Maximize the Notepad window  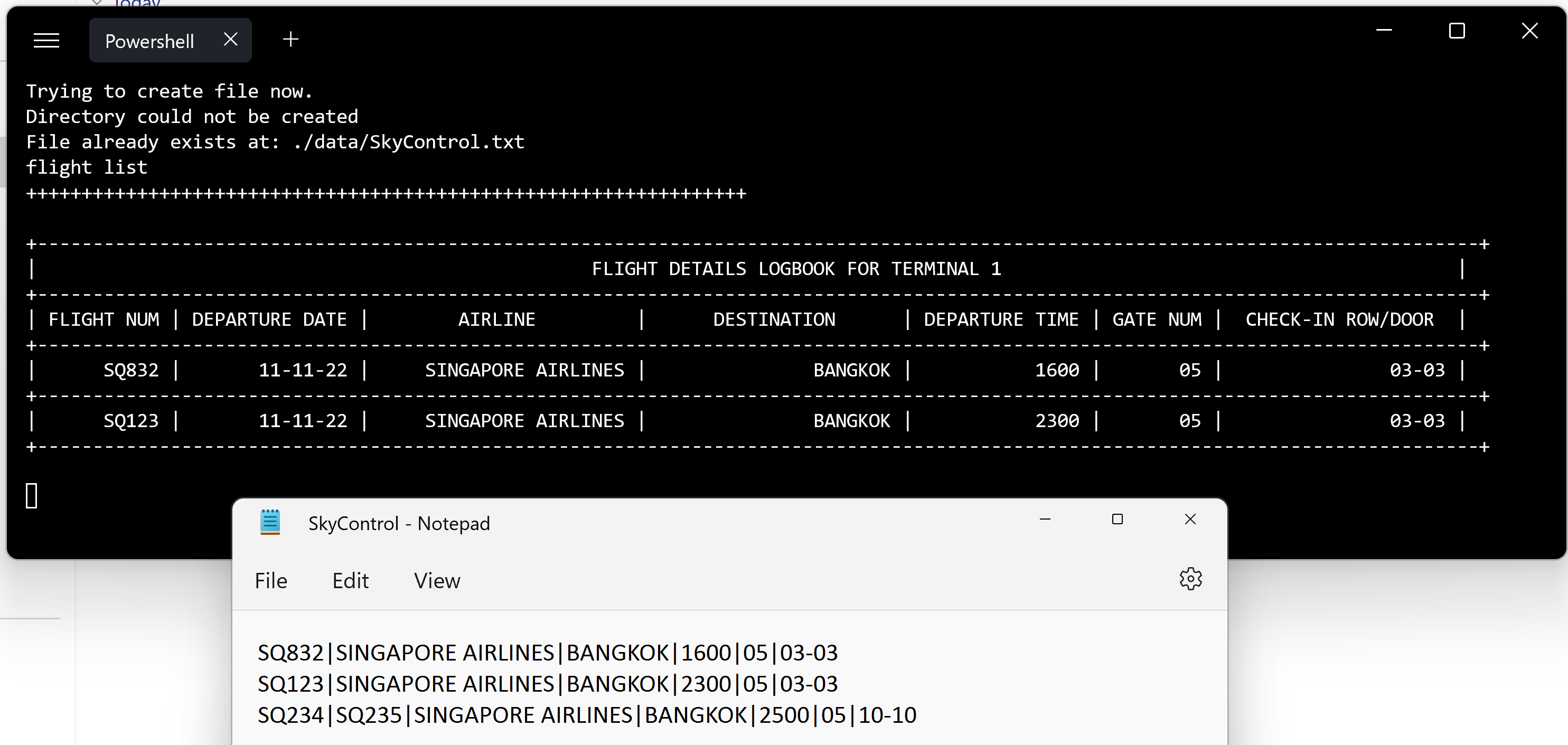coord(1117,519)
